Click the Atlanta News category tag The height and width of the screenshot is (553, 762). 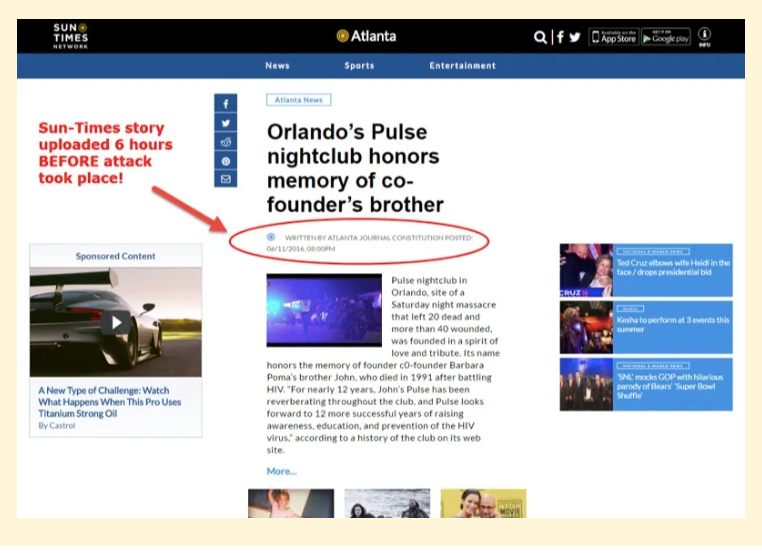click(x=298, y=100)
